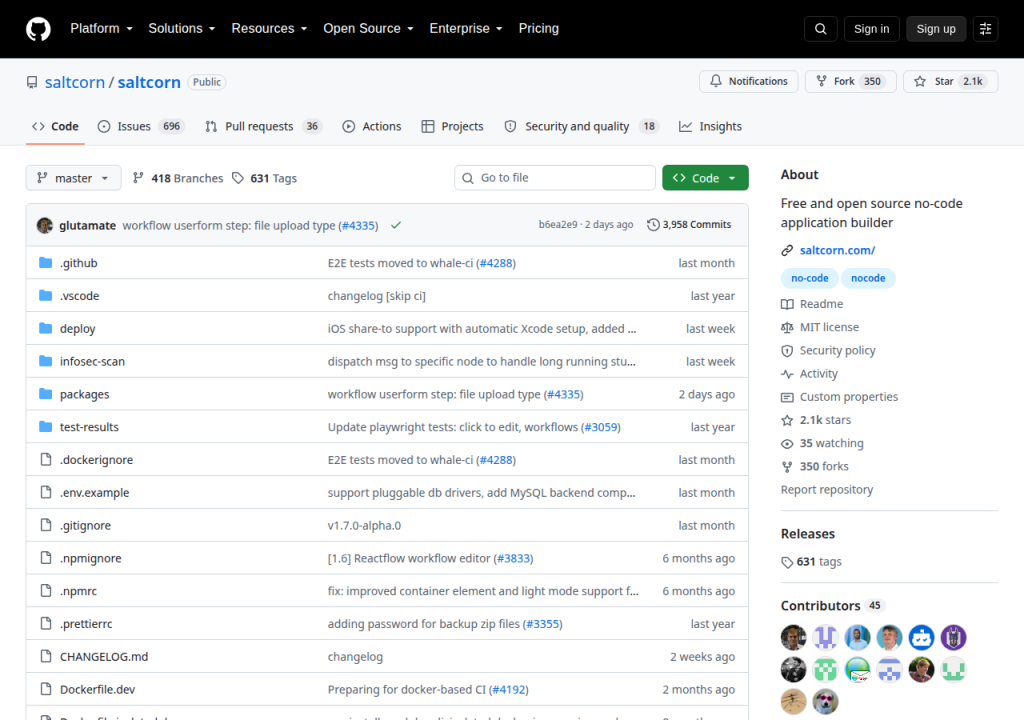Open Dockerfile.dev file
This screenshot has width=1024, height=720.
pyautogui.click(x=97, y=689)
